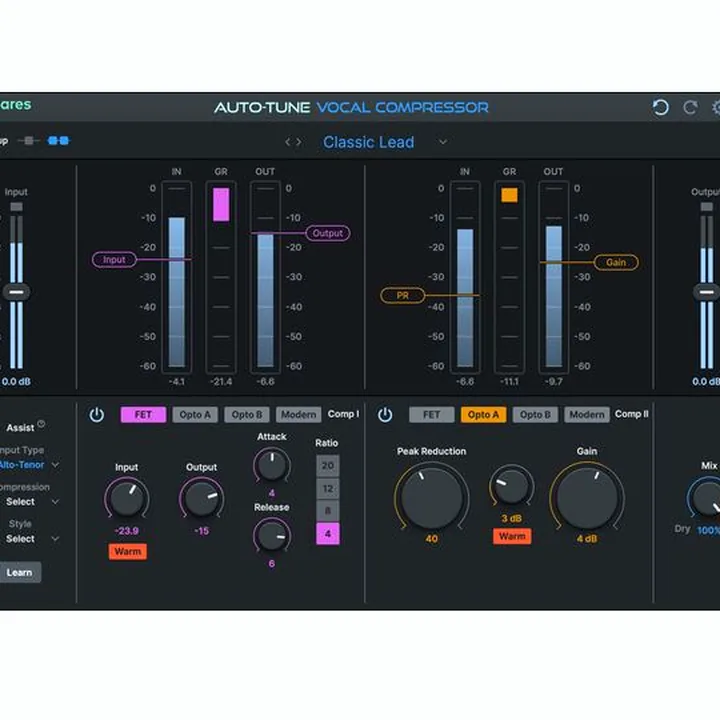Click the Comp I Output knob

(202, 499)
